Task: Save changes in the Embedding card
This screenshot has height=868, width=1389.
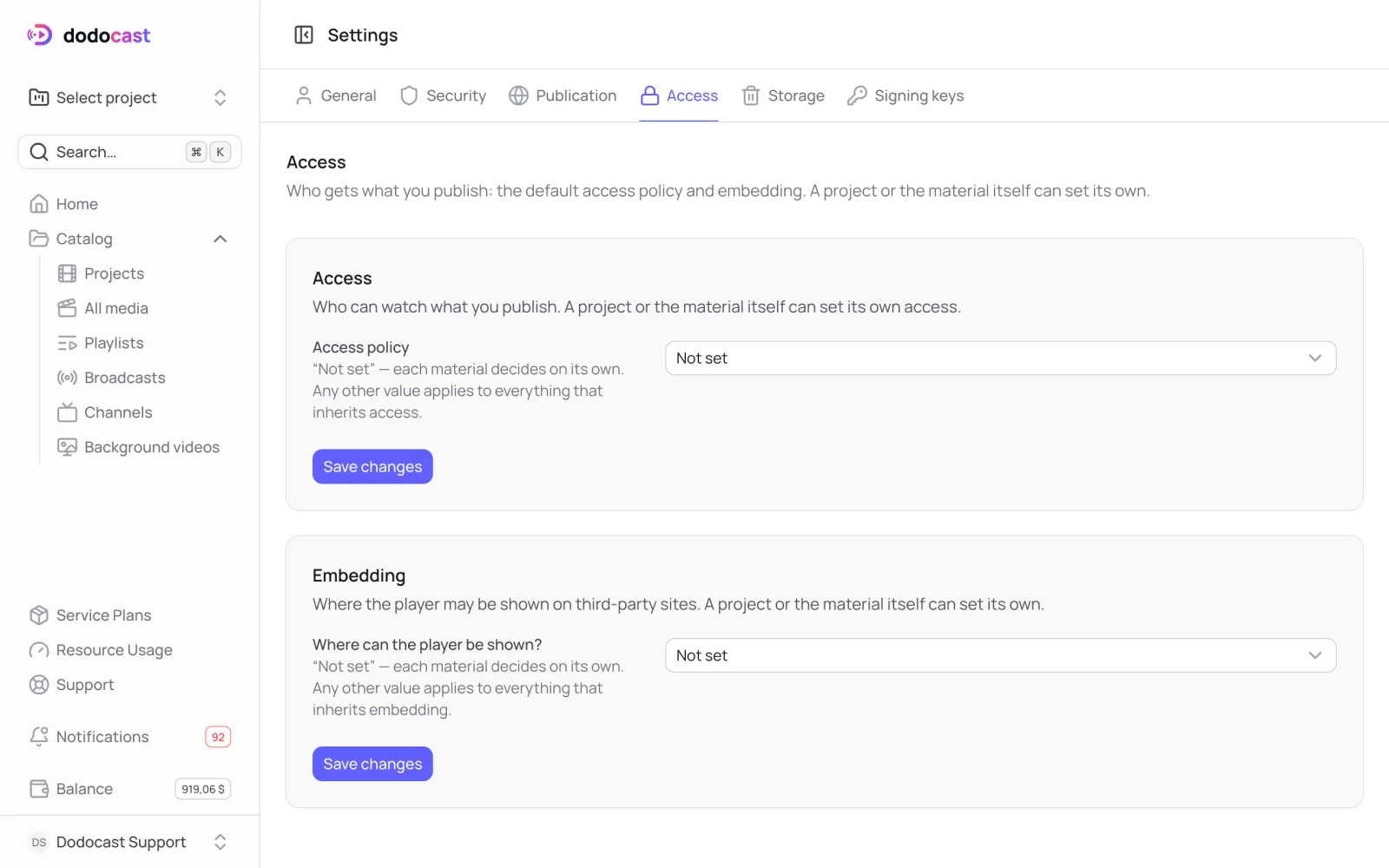Action: pos(372,764)
